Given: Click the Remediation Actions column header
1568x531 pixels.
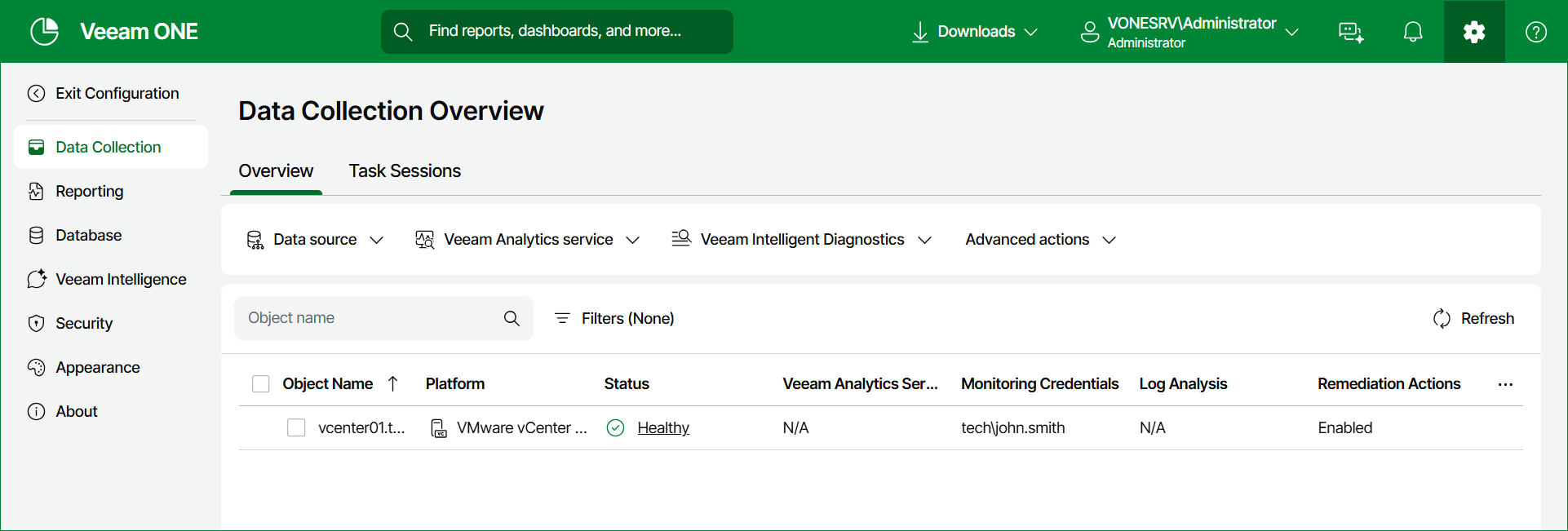Looking at the screenshot, I should 1389,383.
